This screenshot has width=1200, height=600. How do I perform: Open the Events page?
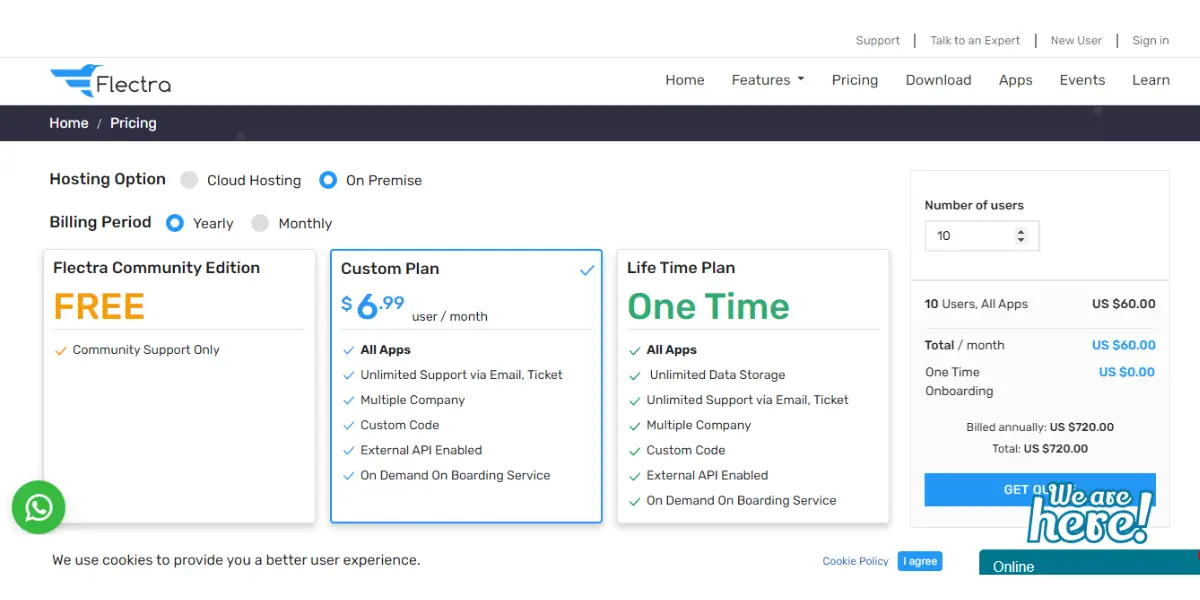[x=1082, y=80]
